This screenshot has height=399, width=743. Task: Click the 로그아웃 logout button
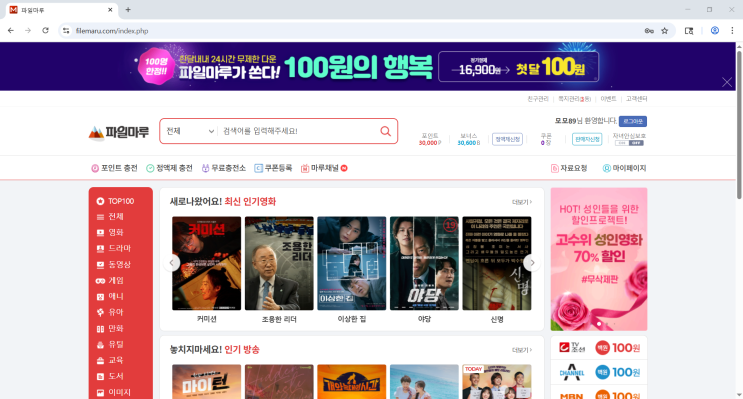[x=633, y=121]
